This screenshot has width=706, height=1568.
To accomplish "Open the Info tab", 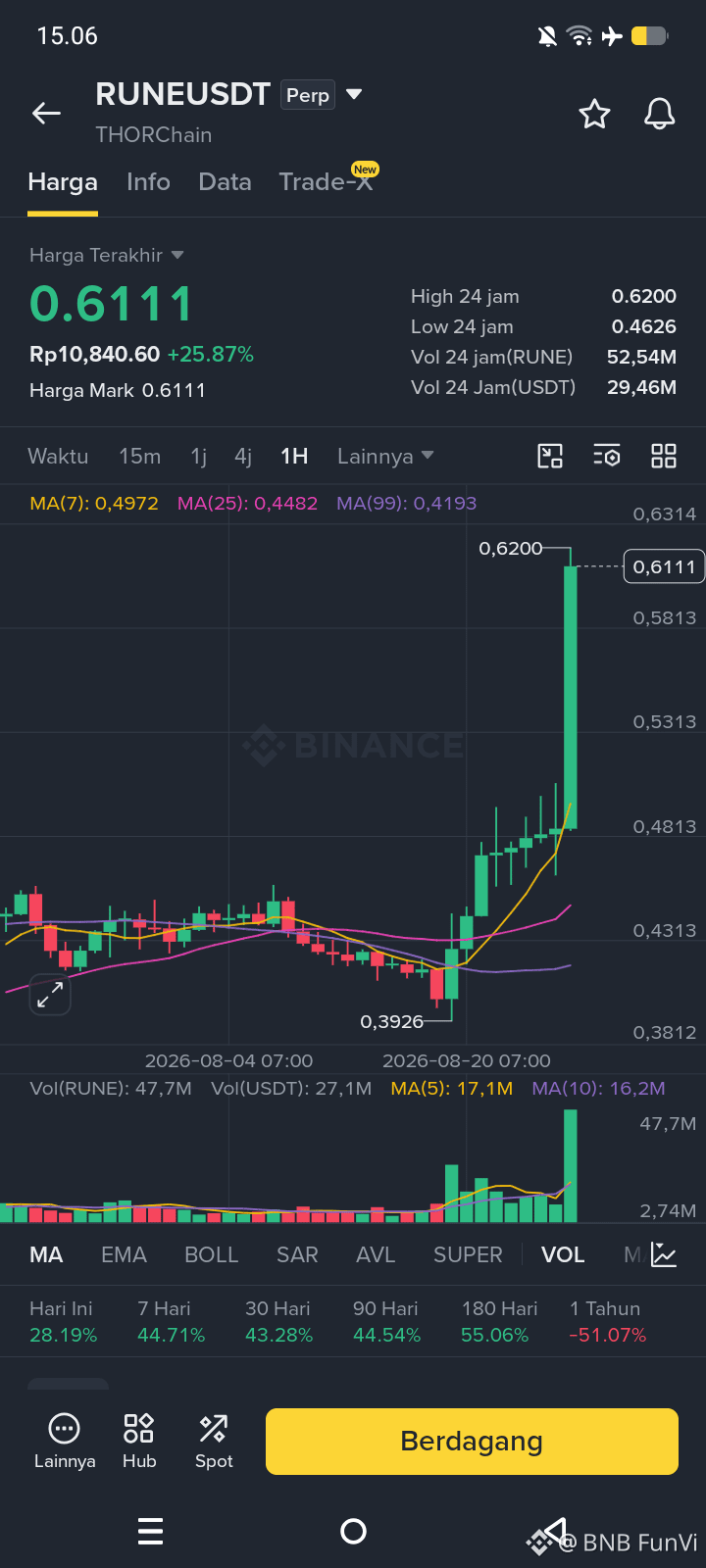I will click(148, 182).
